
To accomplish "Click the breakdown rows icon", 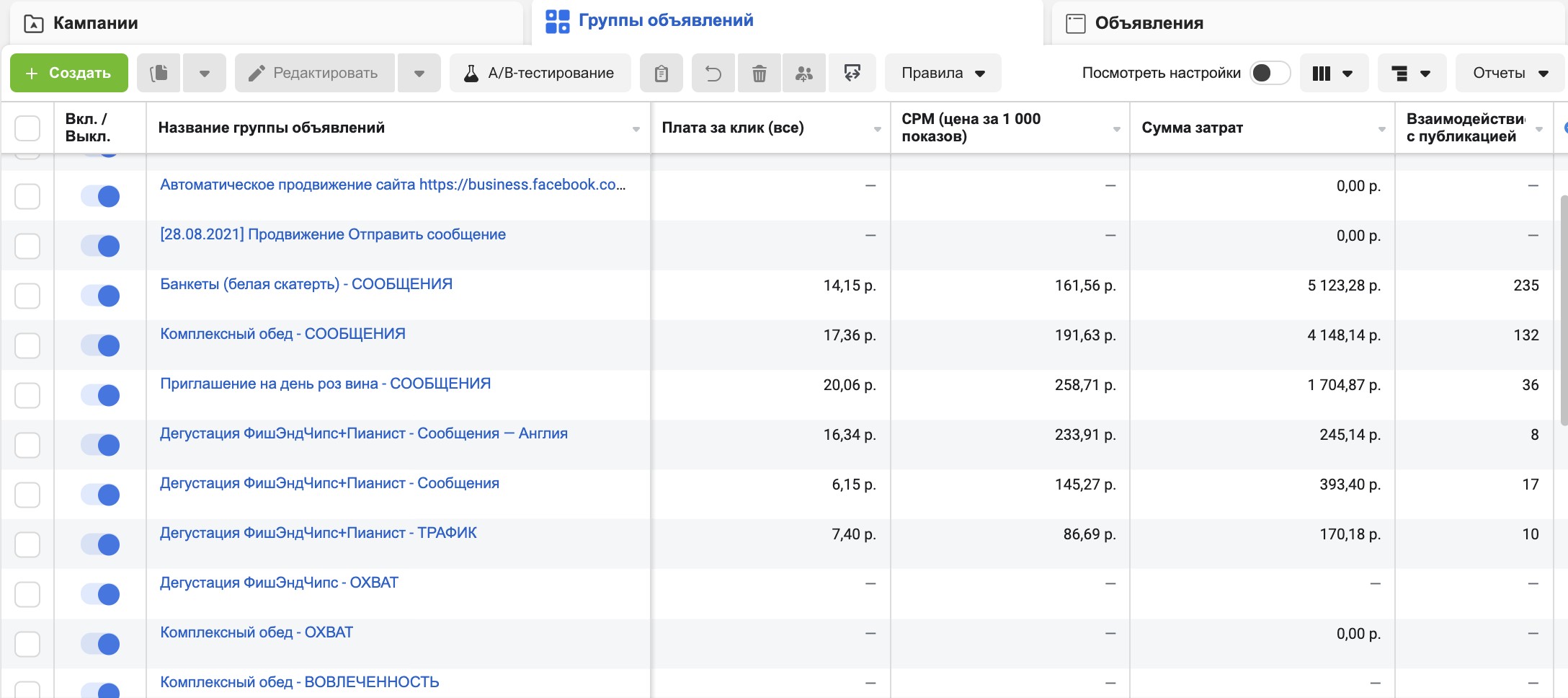I will [x=1399, y=73].
